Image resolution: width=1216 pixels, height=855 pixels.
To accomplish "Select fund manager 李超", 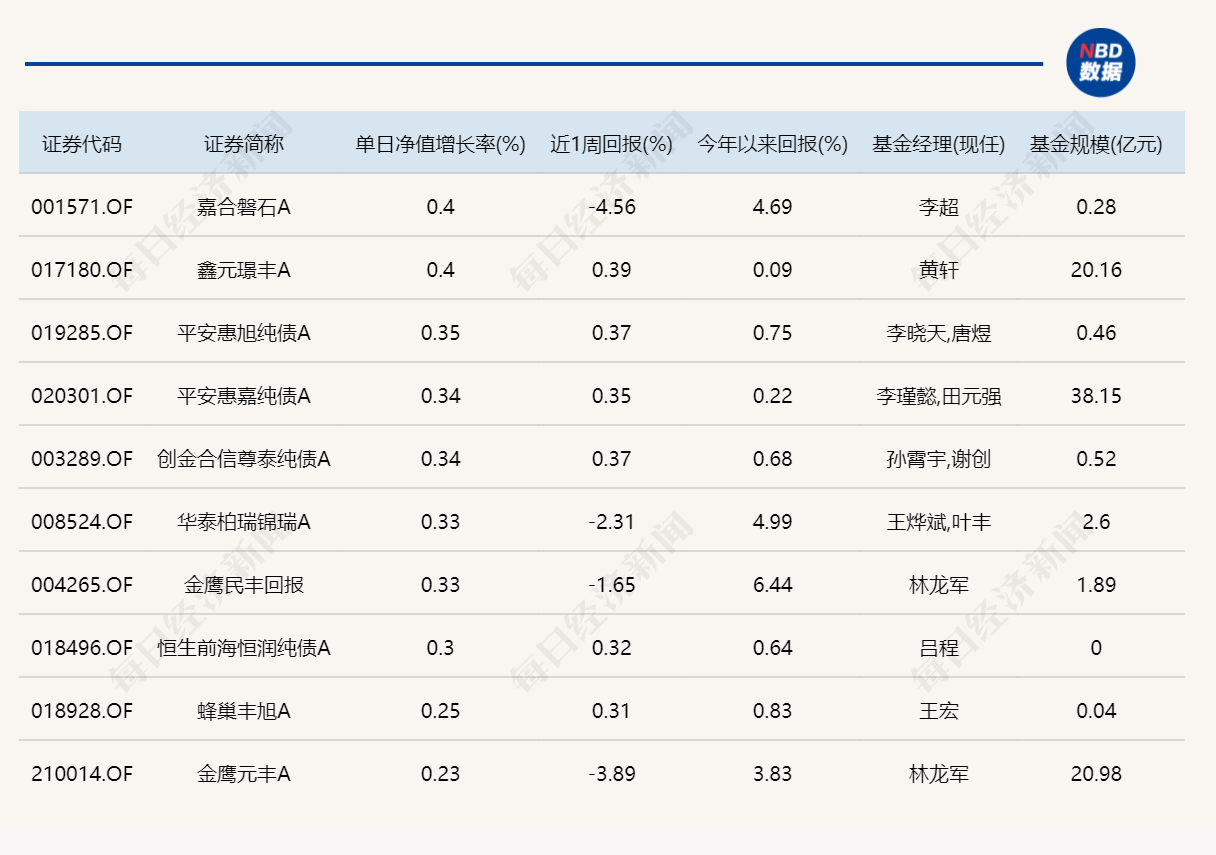I will pos(937,207).
